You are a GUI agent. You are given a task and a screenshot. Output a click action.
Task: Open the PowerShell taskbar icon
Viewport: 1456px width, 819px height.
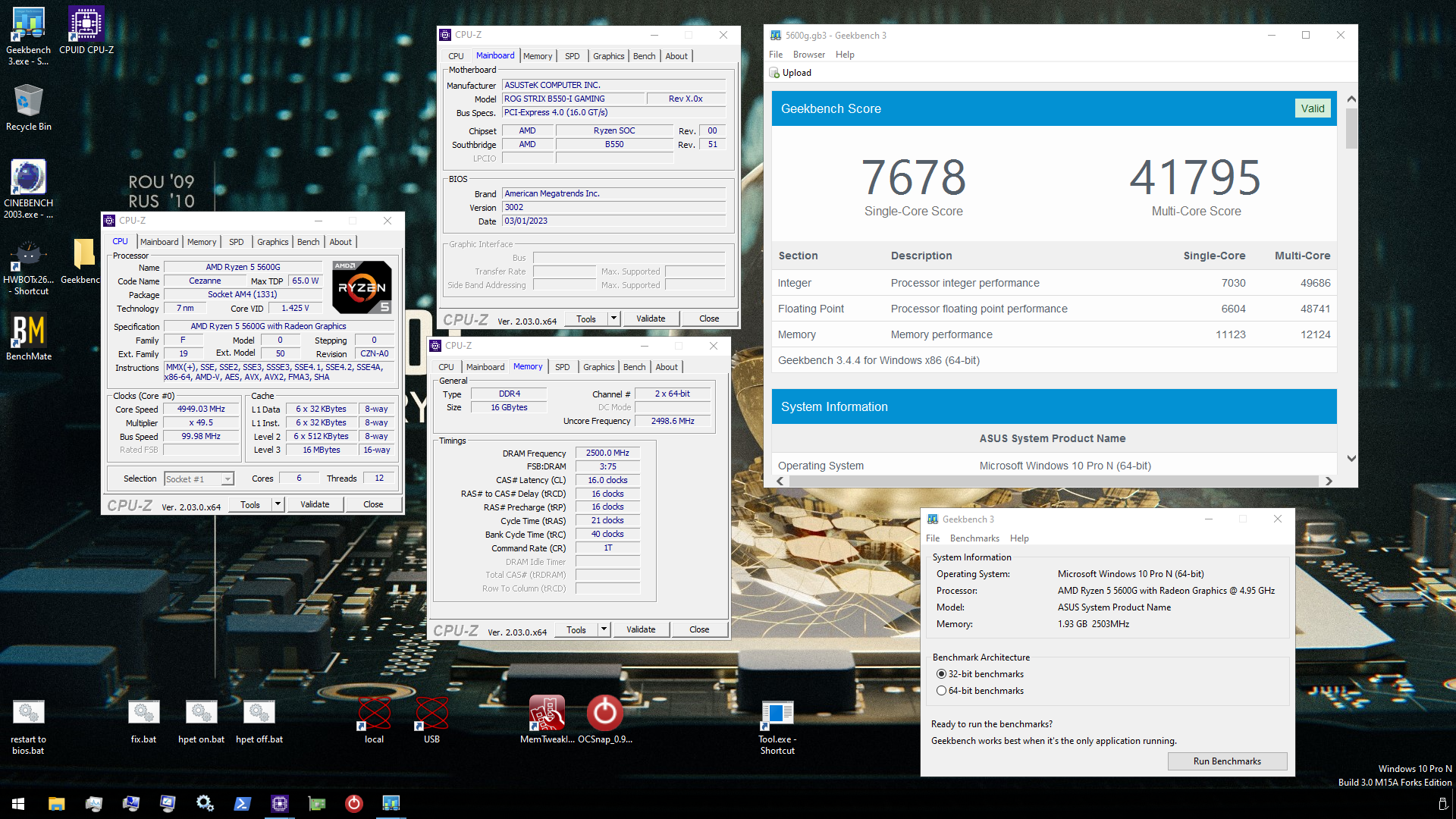click(x=242, y=803)
